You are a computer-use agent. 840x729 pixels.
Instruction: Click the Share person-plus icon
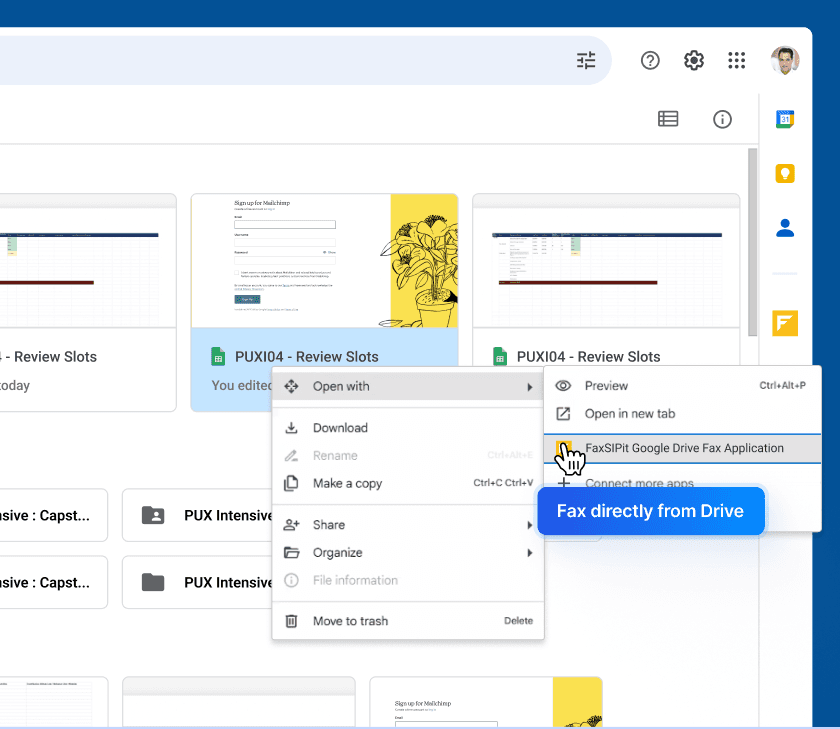[291, 524]
